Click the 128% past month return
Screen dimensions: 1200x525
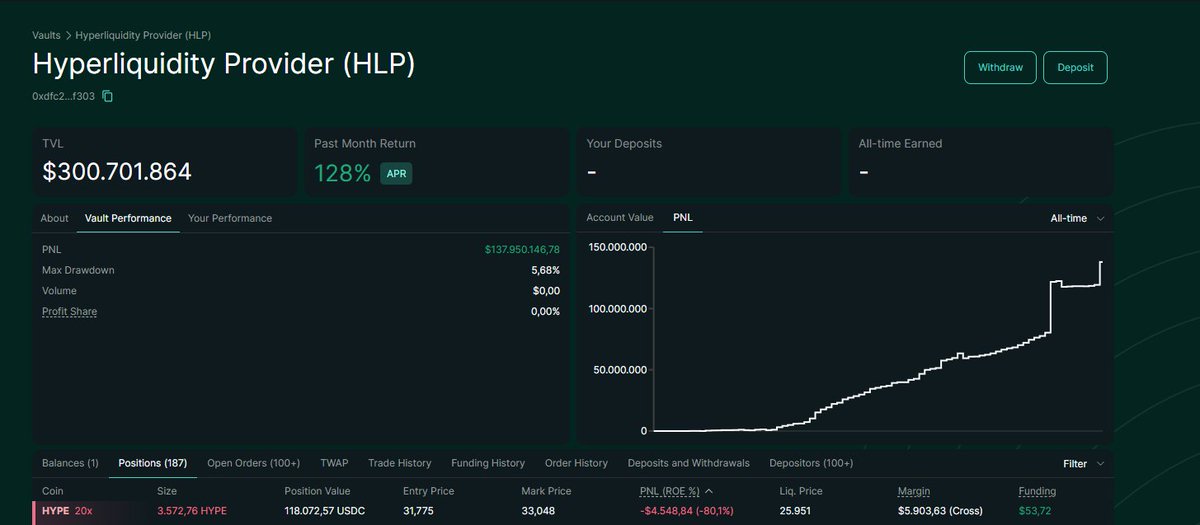tap(342, 173)
